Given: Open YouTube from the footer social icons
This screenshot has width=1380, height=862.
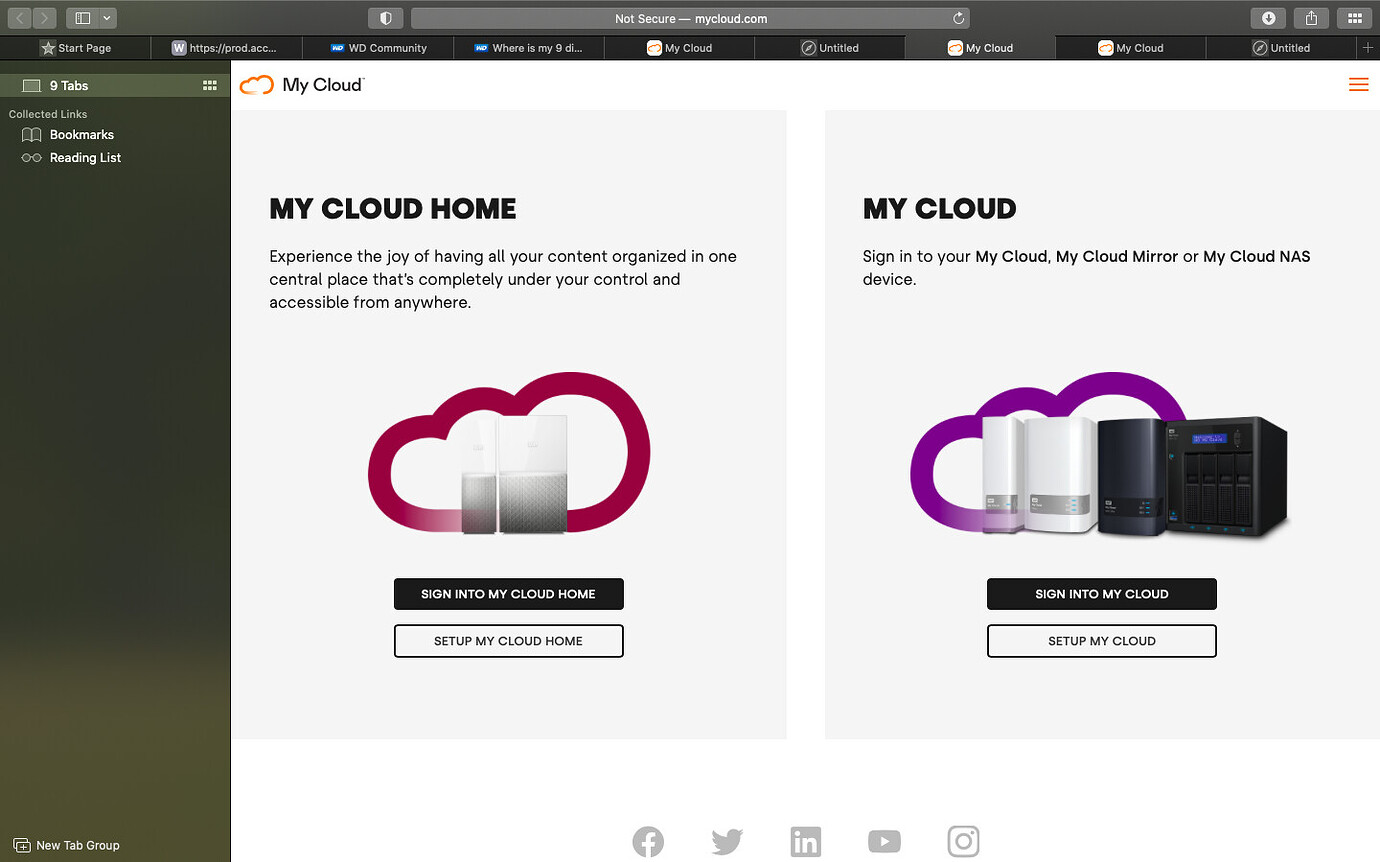Looking at the screenshot, I should pyautogui.click(x=884, y=841).
